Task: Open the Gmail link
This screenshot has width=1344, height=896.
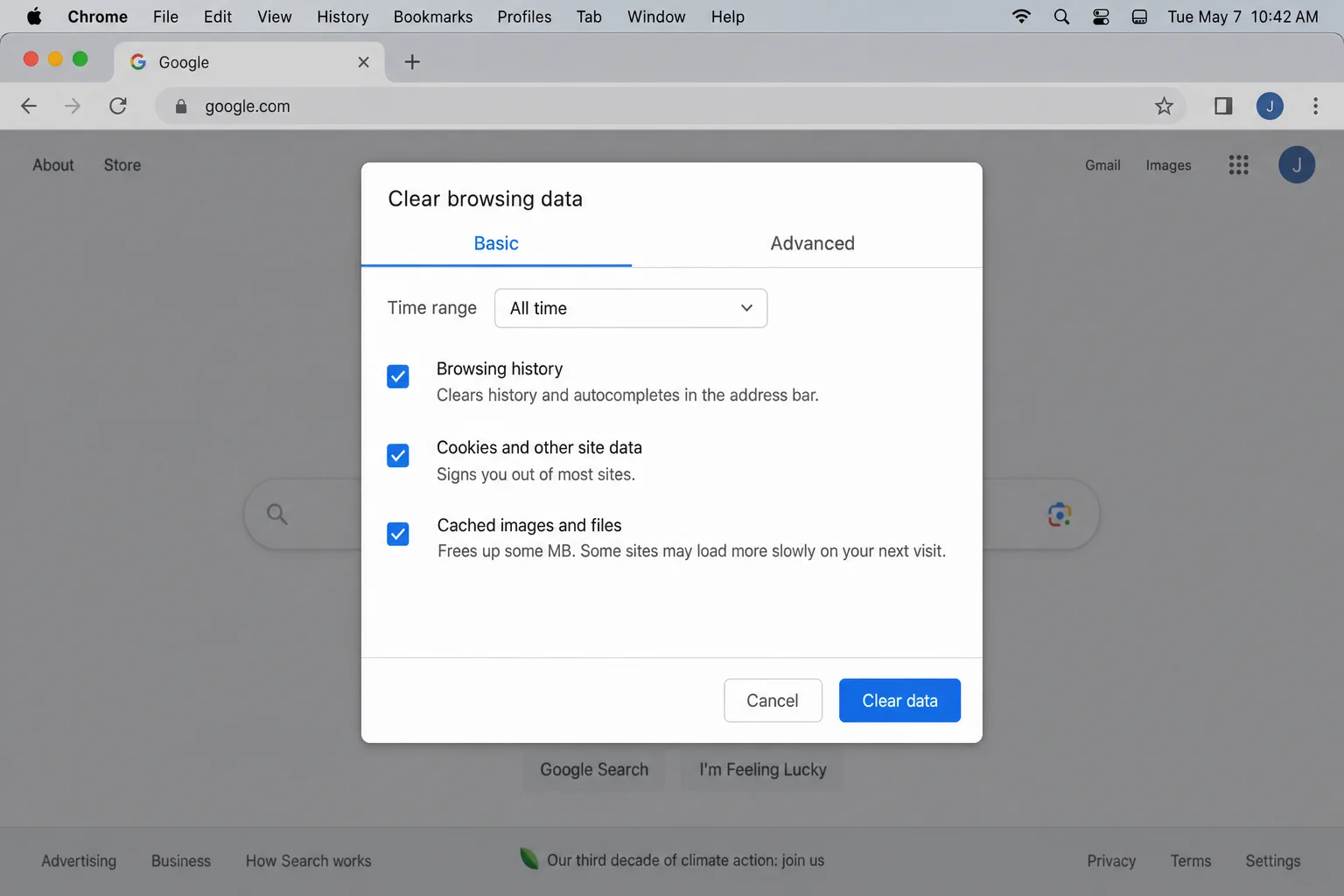Action: (x=1102, y=164)
